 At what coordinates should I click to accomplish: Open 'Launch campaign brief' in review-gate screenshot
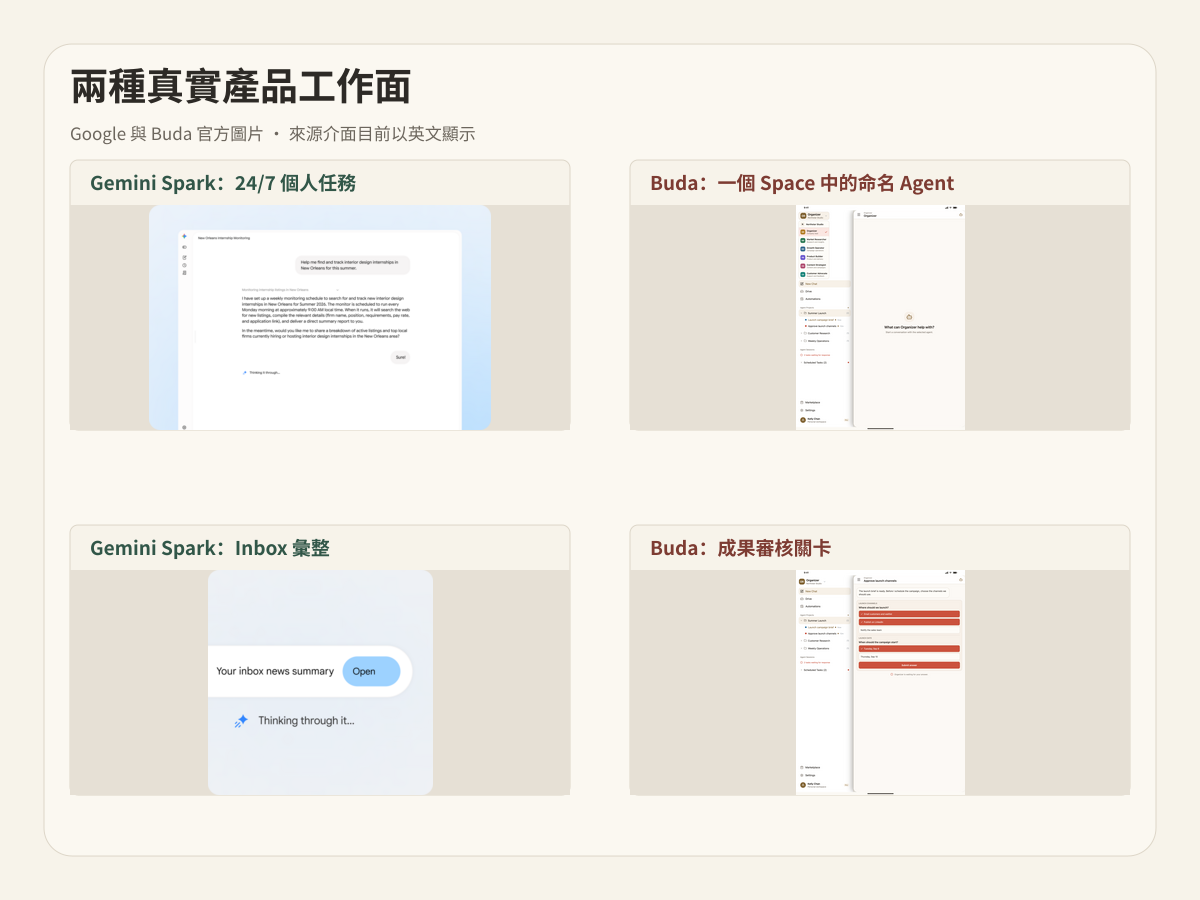click(821, 627)
